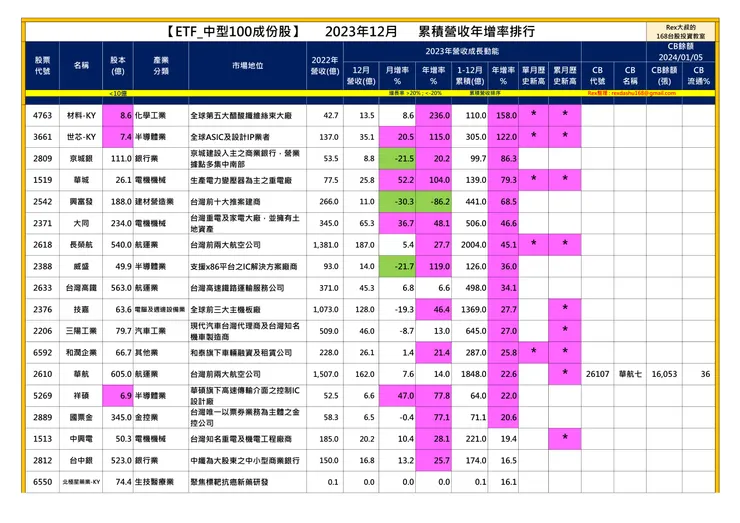Screen dimensions: 740x523
Task: Click stock code 6592
Action: (x=42, y=353)
